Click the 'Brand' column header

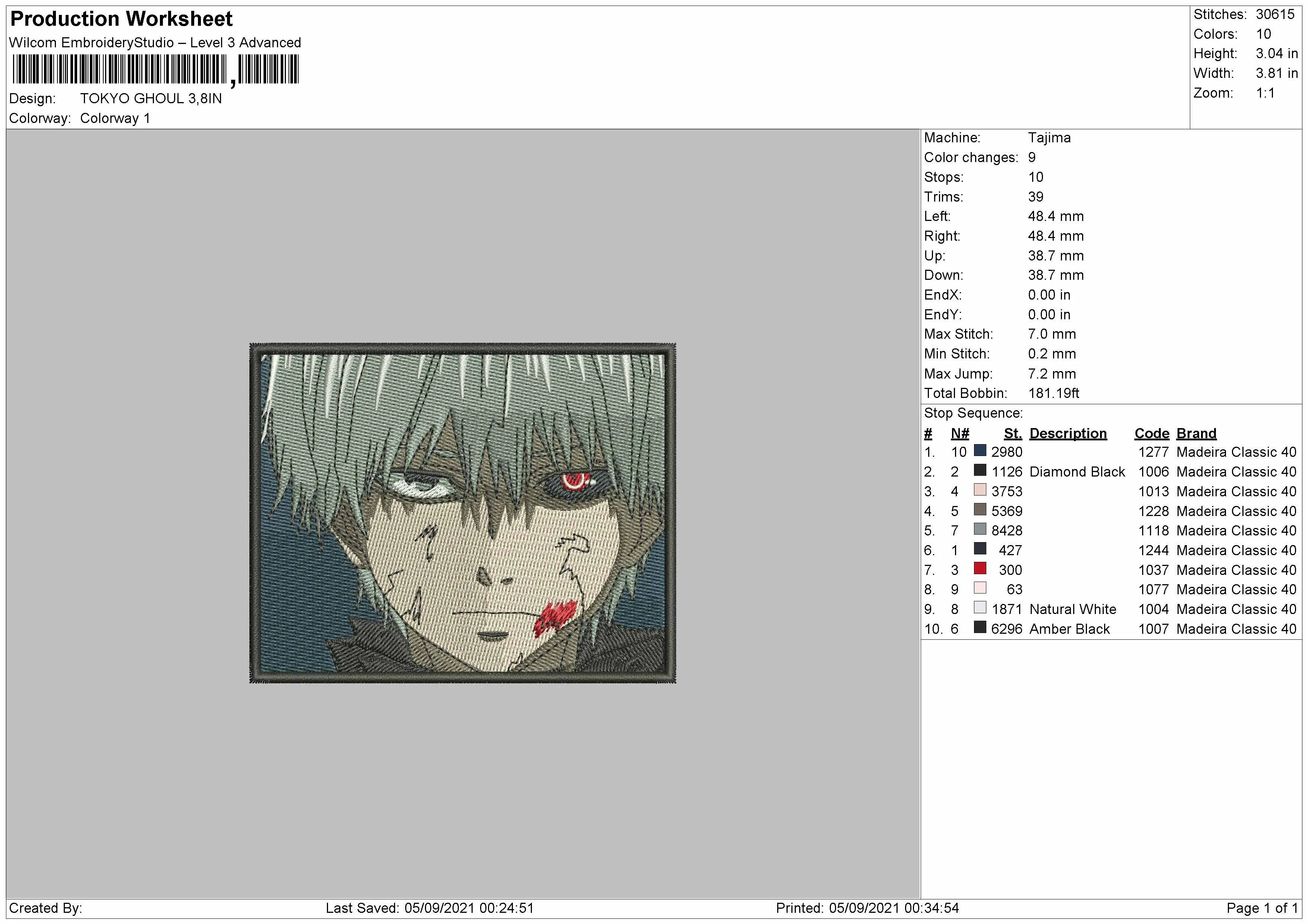[x=1196, y=434]
